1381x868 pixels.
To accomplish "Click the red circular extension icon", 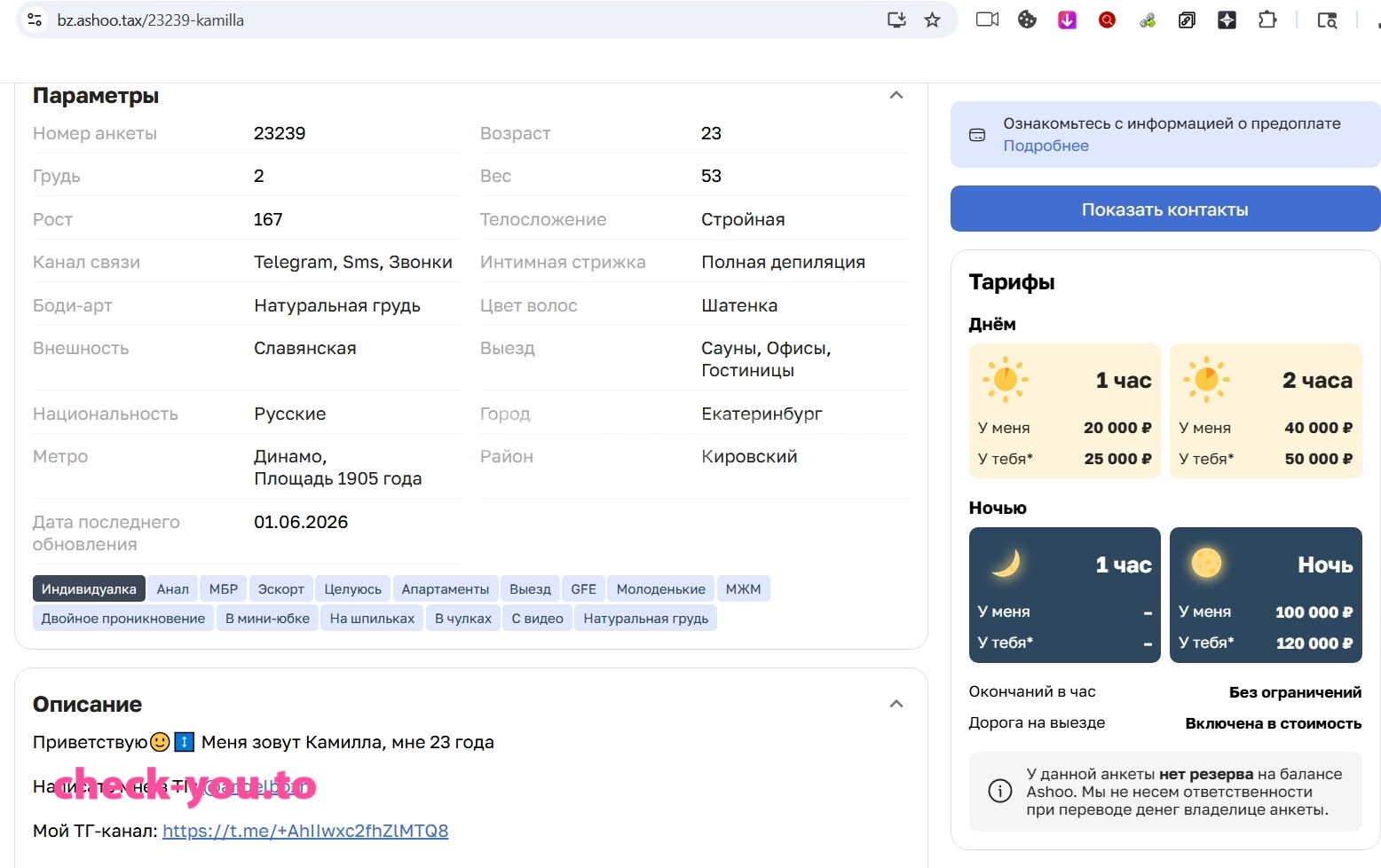I will 1107,20.
